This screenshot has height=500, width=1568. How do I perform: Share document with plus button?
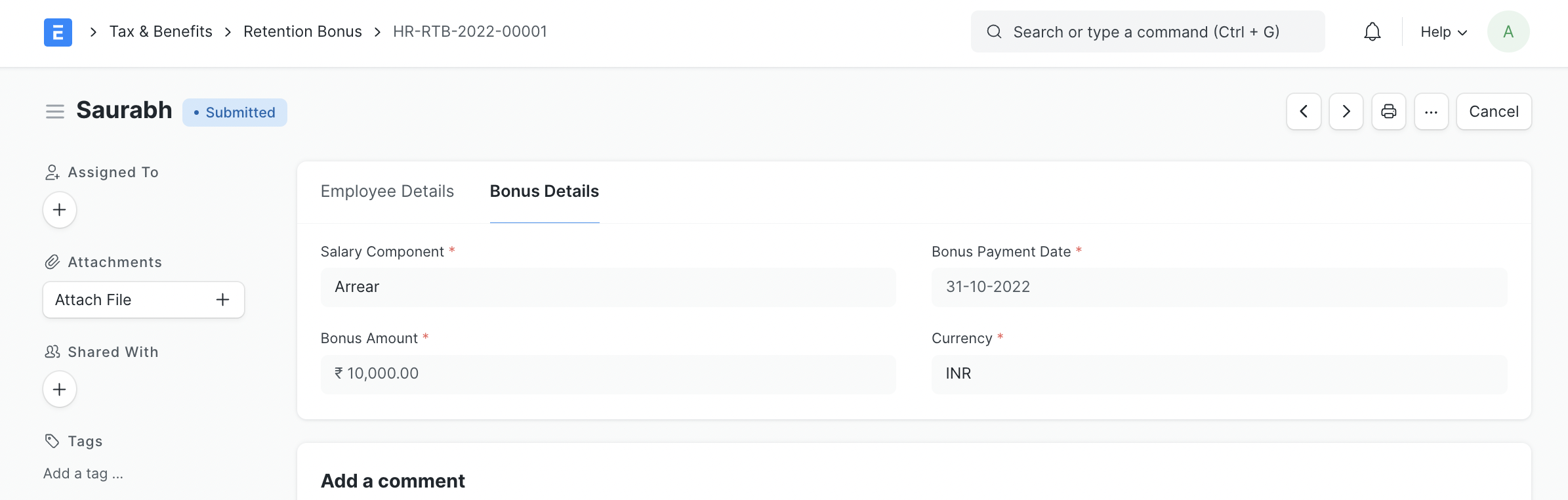(60, 389)
